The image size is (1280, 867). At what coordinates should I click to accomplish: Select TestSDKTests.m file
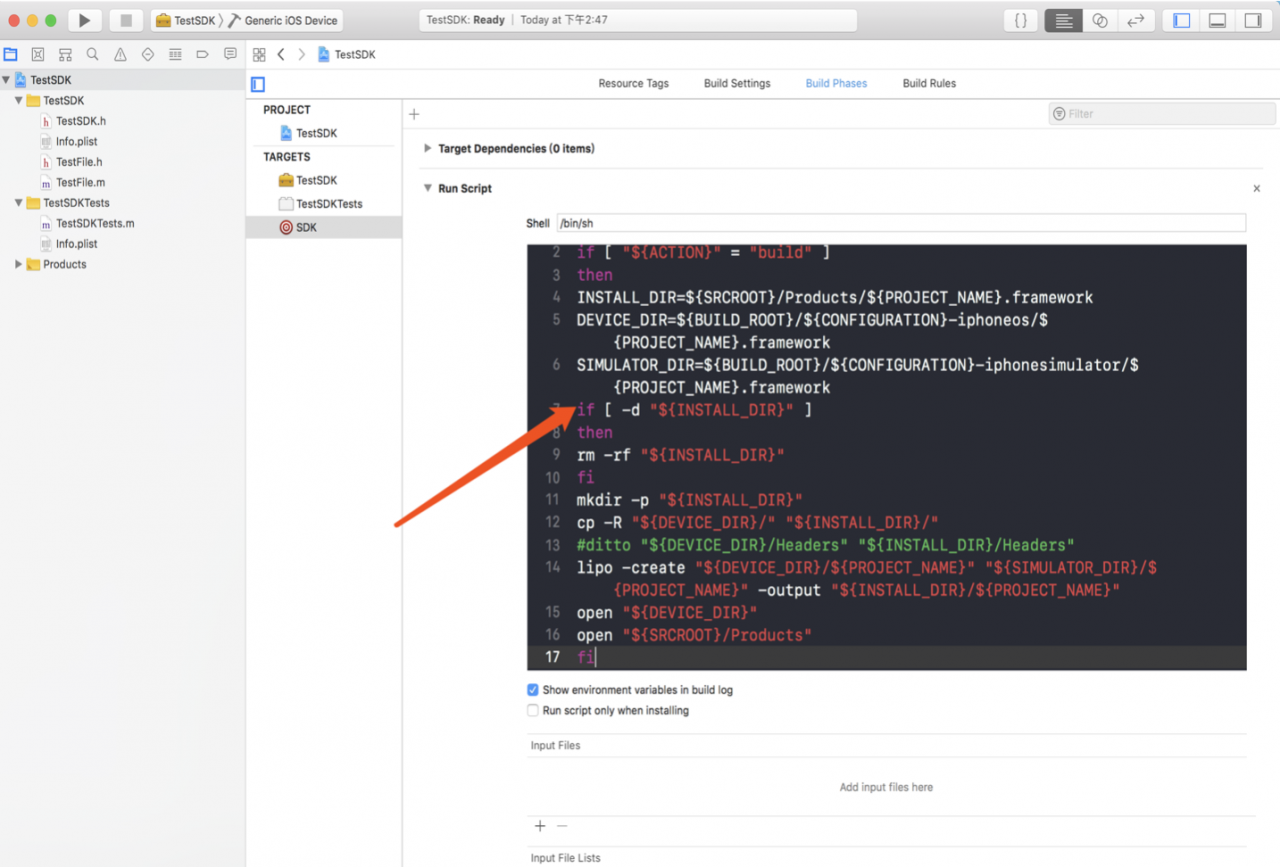[x=95, y=223]
